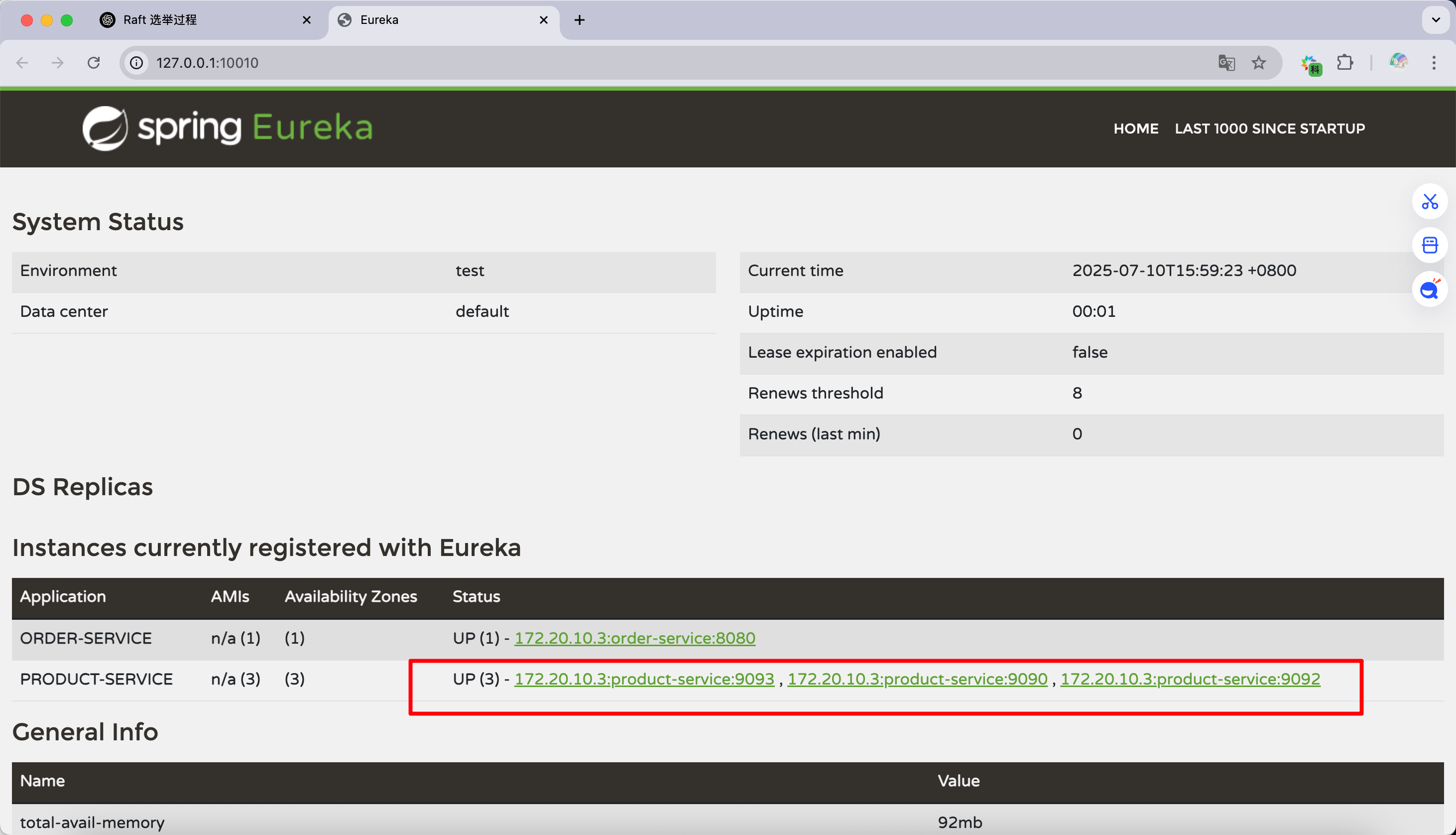Click the DS Replicas heading
1456x835 pixels.
coord(83,487)
